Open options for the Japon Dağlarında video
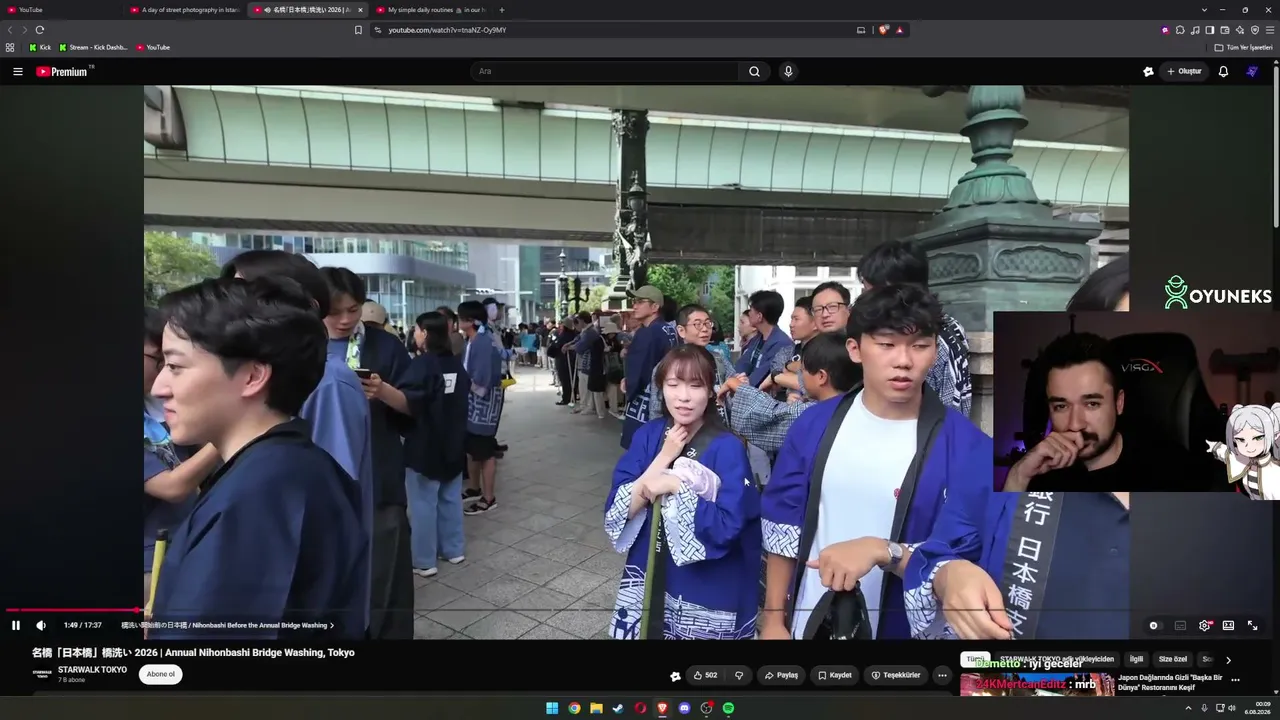1280x720 pixels. coord(1235,680)
